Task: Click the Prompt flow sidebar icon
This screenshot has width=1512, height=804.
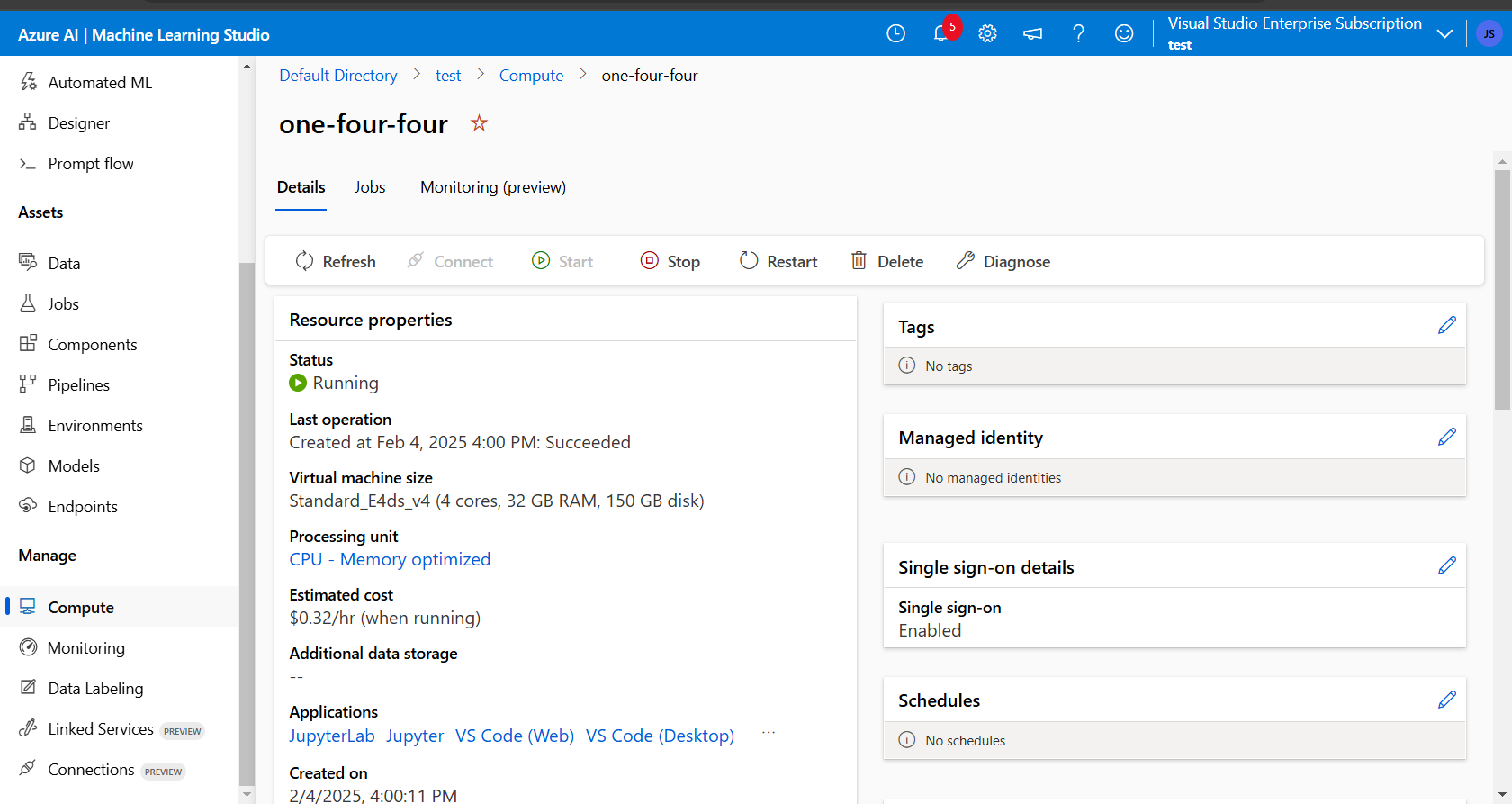Action: coord(28,163)
